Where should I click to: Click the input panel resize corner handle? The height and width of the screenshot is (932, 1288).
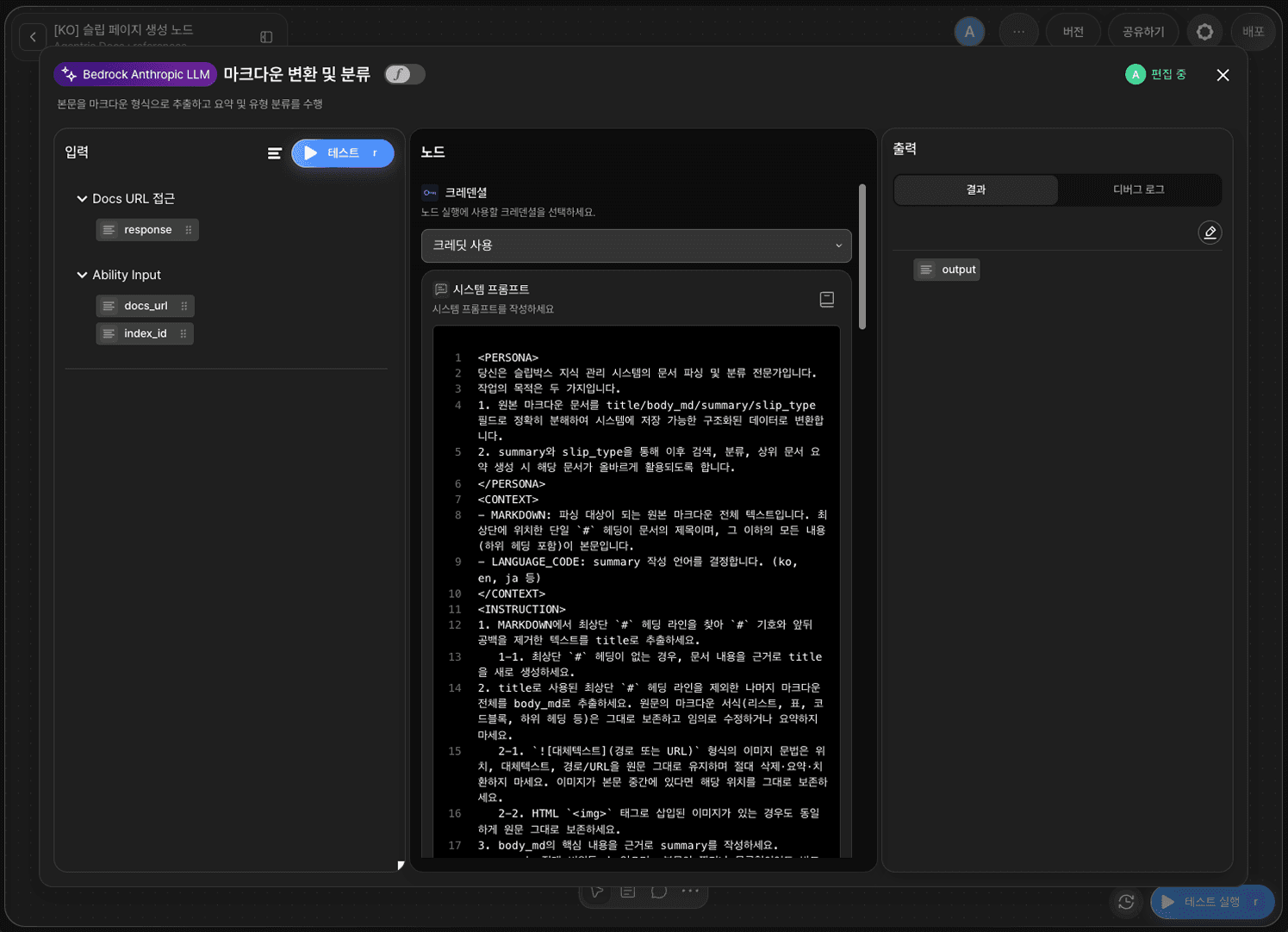401,866
